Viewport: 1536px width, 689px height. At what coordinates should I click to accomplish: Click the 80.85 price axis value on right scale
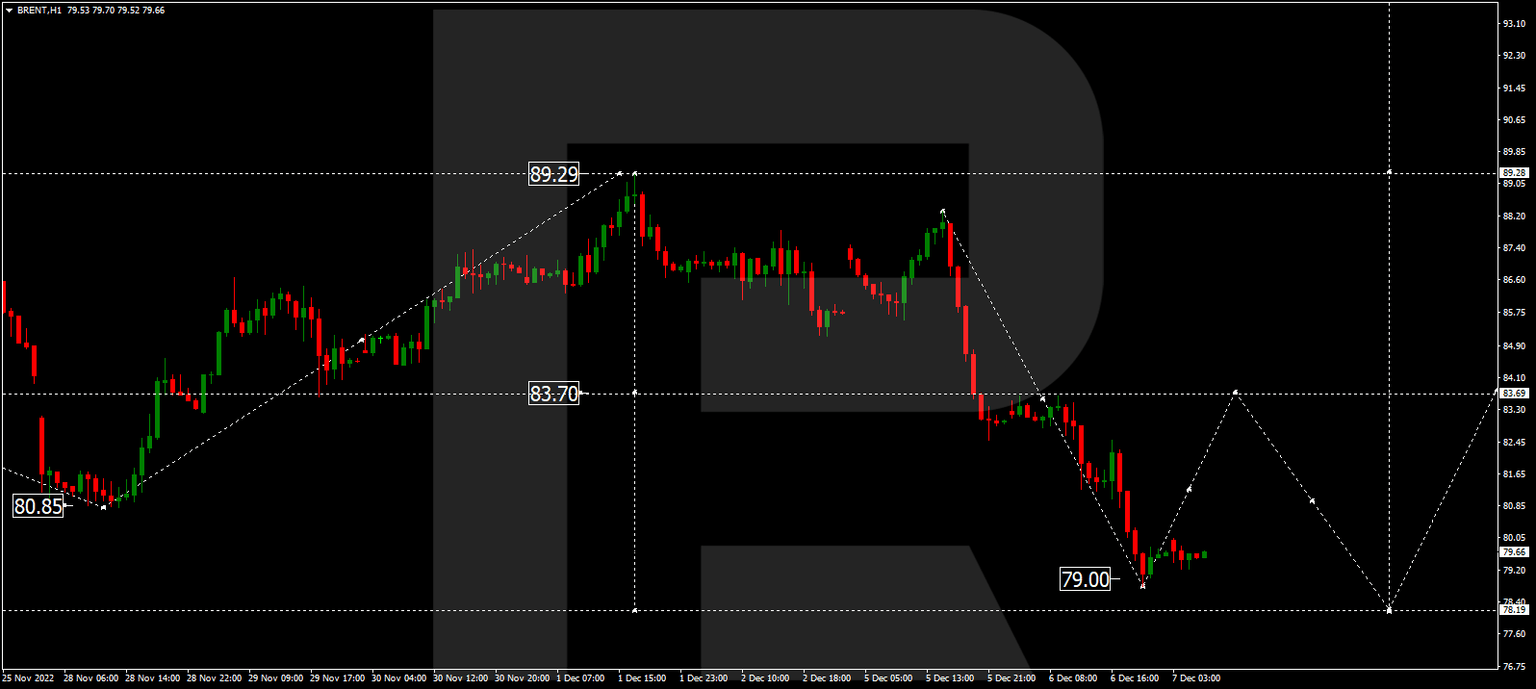[1513, 506]
